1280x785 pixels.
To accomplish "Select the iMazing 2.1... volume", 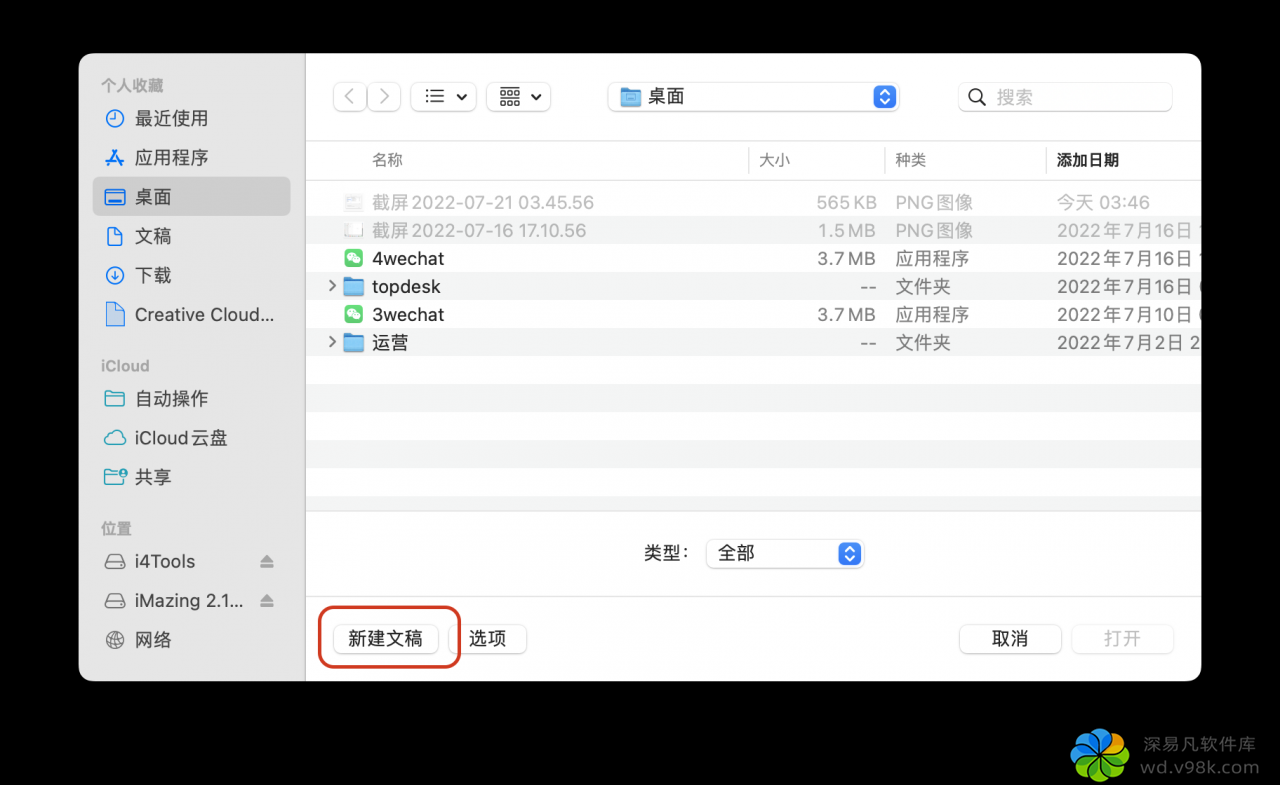I will point(189,601).
